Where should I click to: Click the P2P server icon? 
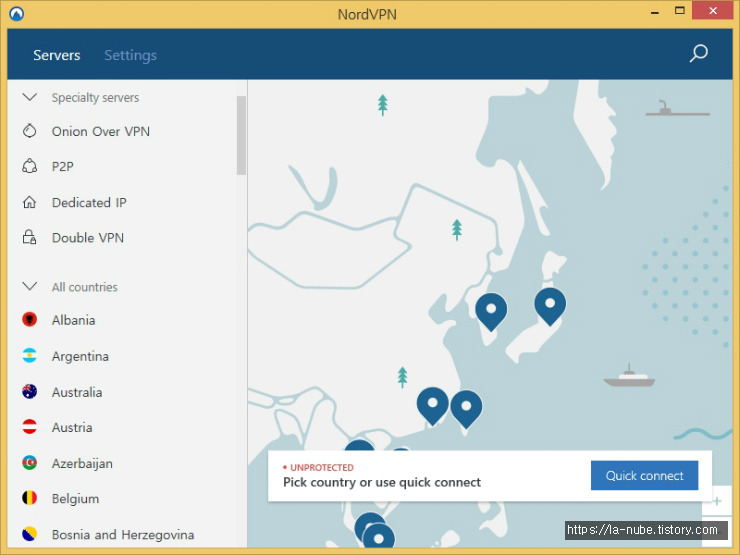click(29, 166)
